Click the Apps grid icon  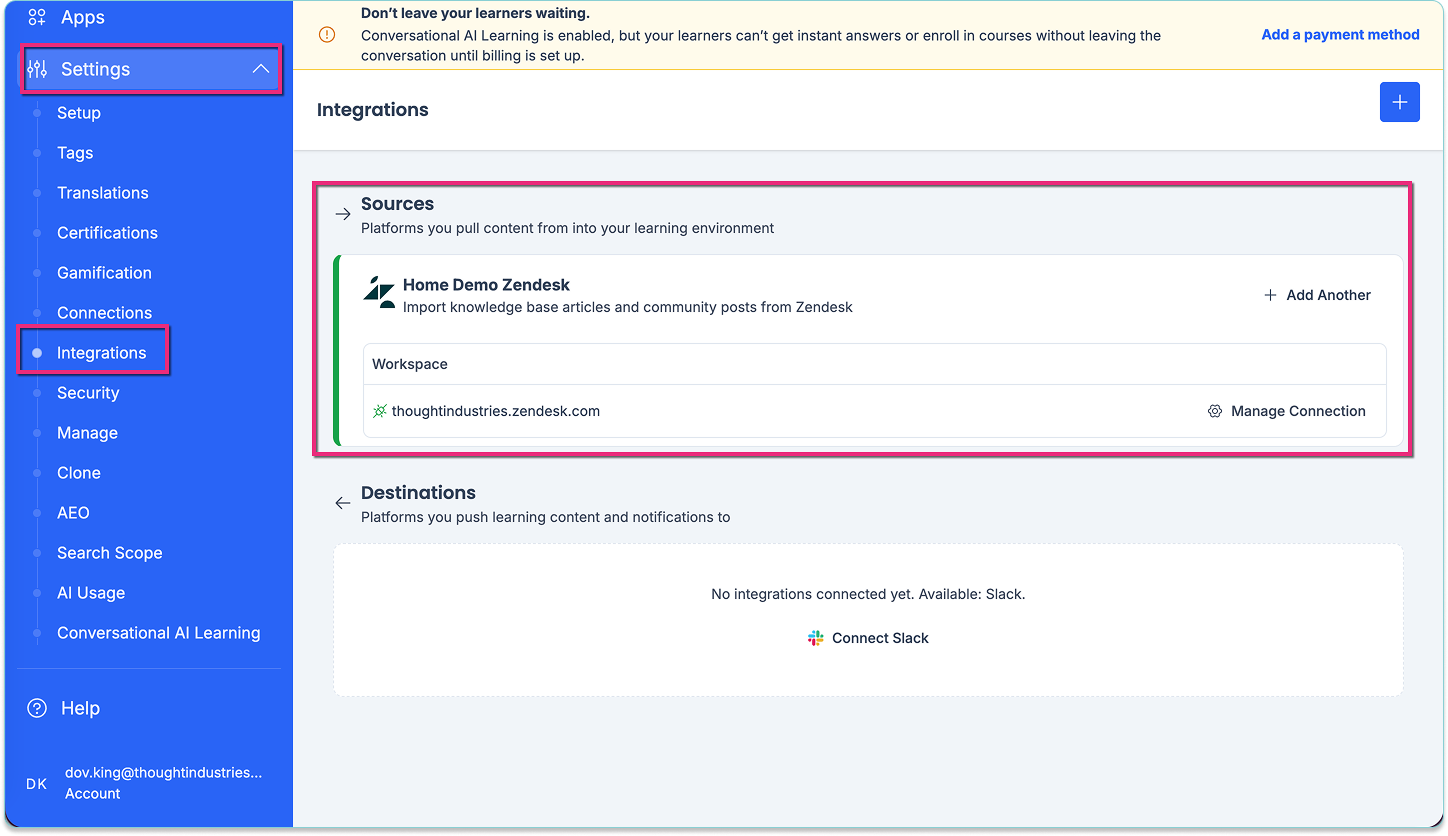coord(37,17)
